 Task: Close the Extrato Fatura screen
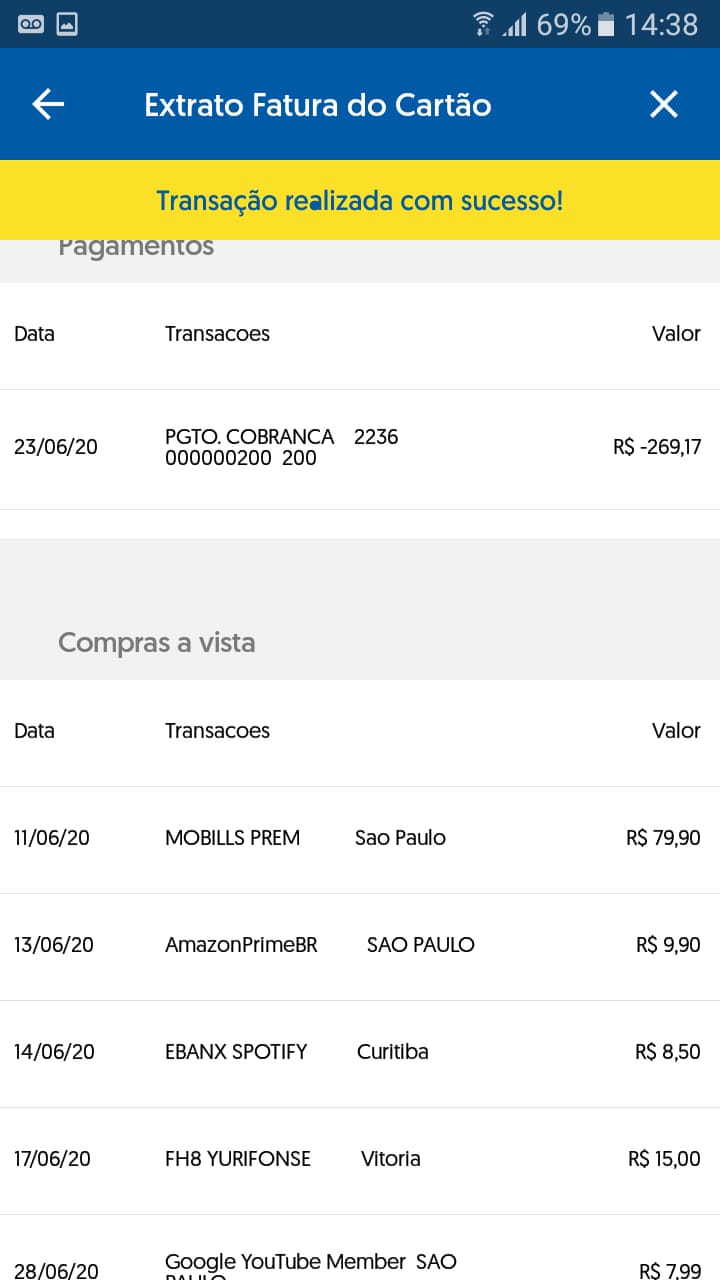tap(664, 104)
